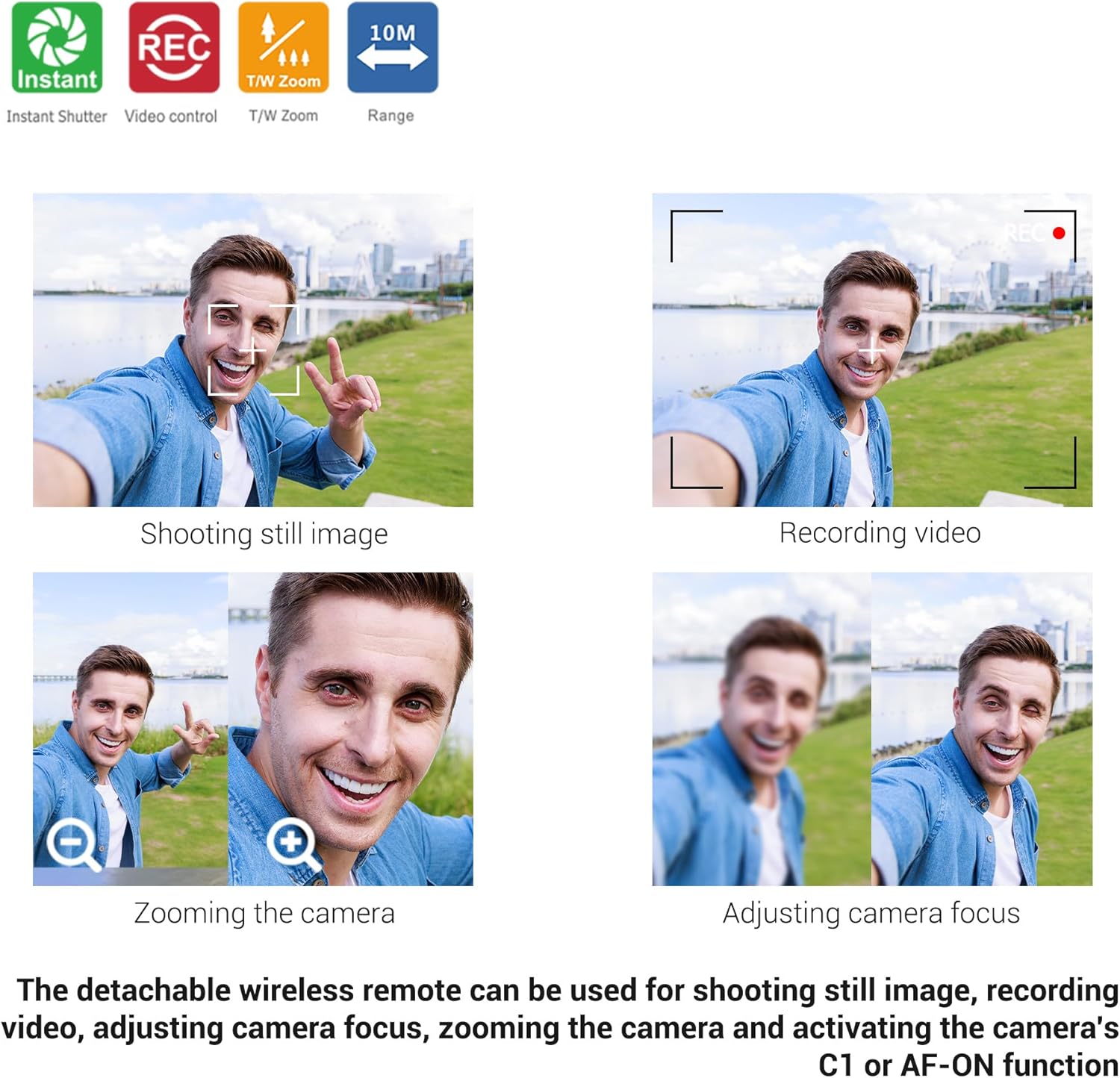Open the blurry out-of-focus photo
The image size is (1120, 1078).
[761, 729]
